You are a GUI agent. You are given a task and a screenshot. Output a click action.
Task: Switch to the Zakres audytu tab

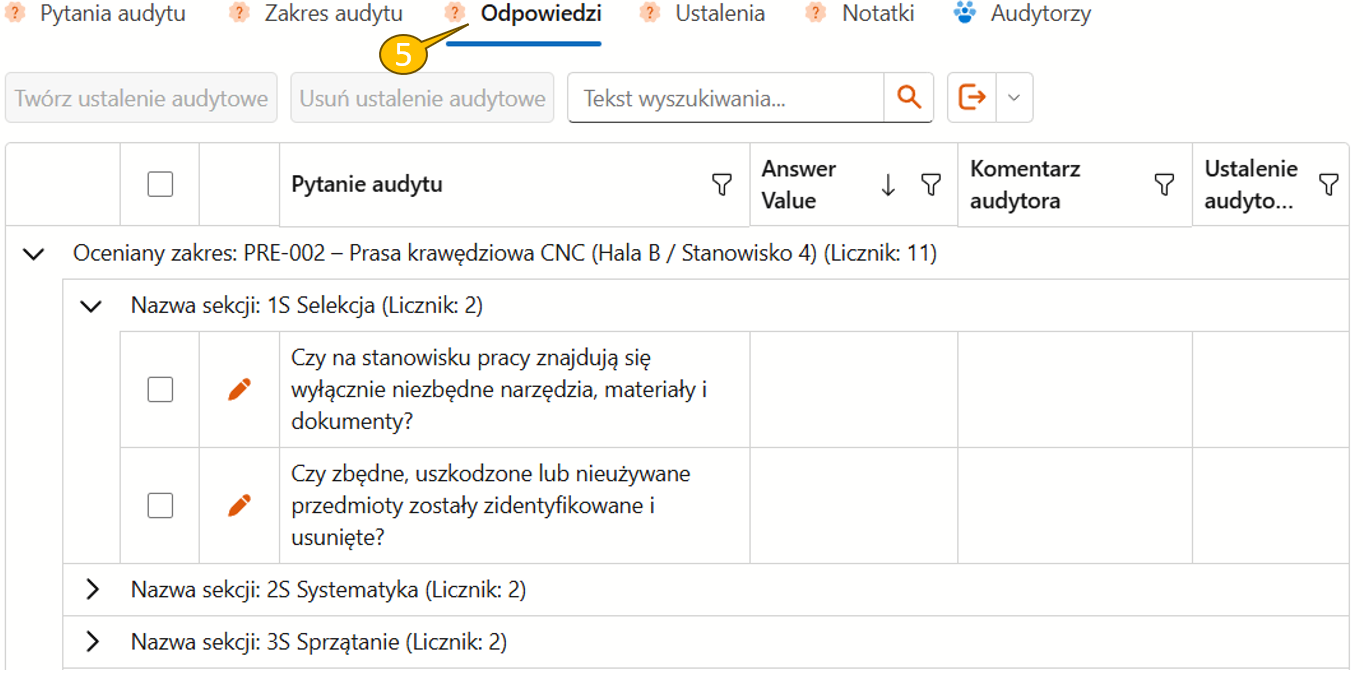click(333, 14)
